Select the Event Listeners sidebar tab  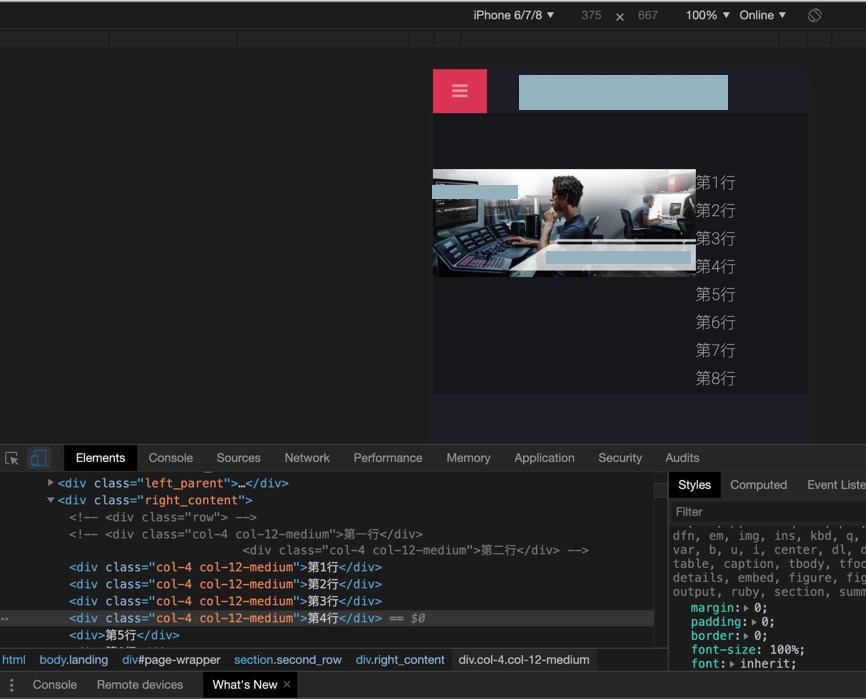836,485
